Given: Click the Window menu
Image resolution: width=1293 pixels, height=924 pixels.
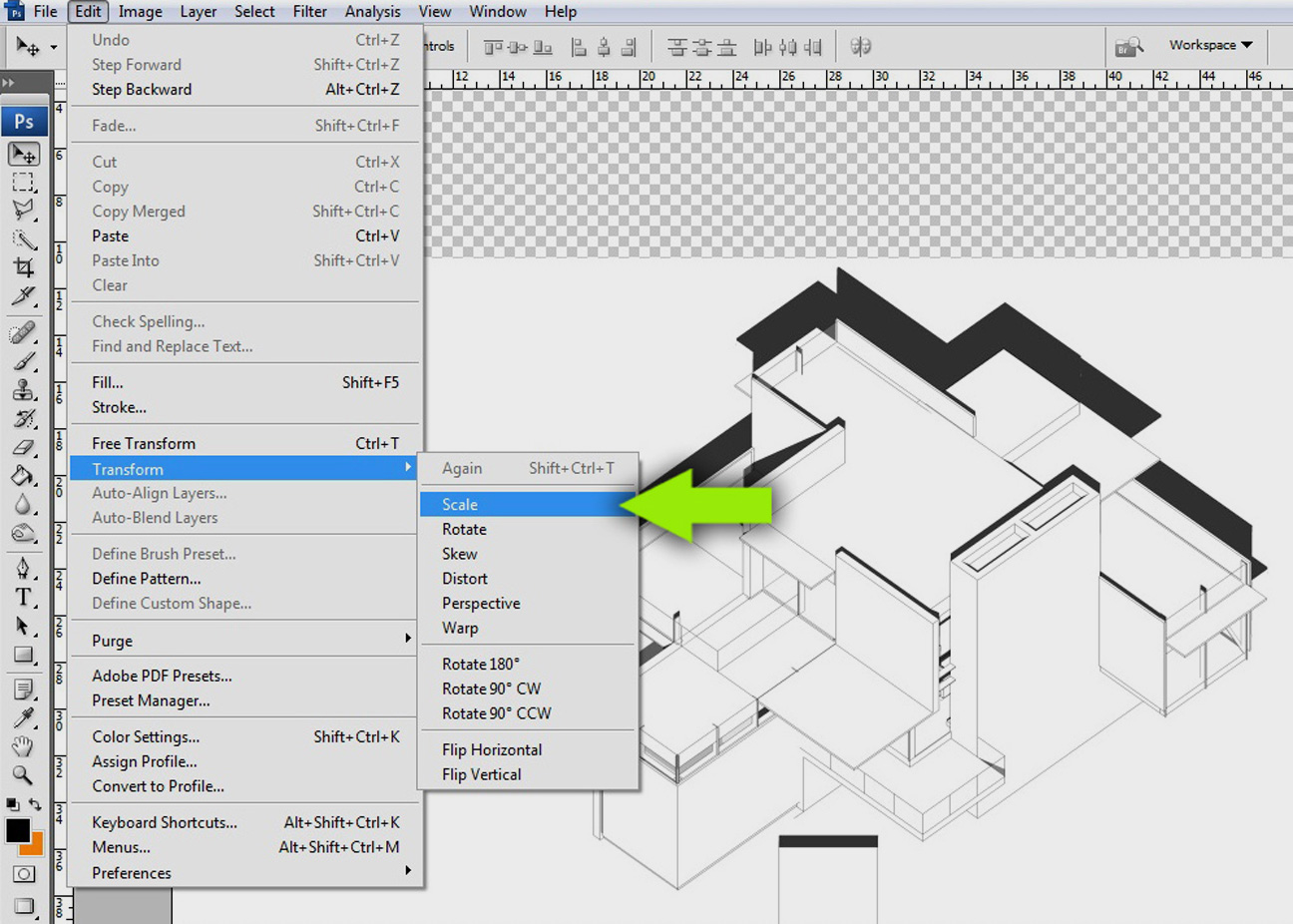Looking at the screenshot, I should tap(498, 11).
